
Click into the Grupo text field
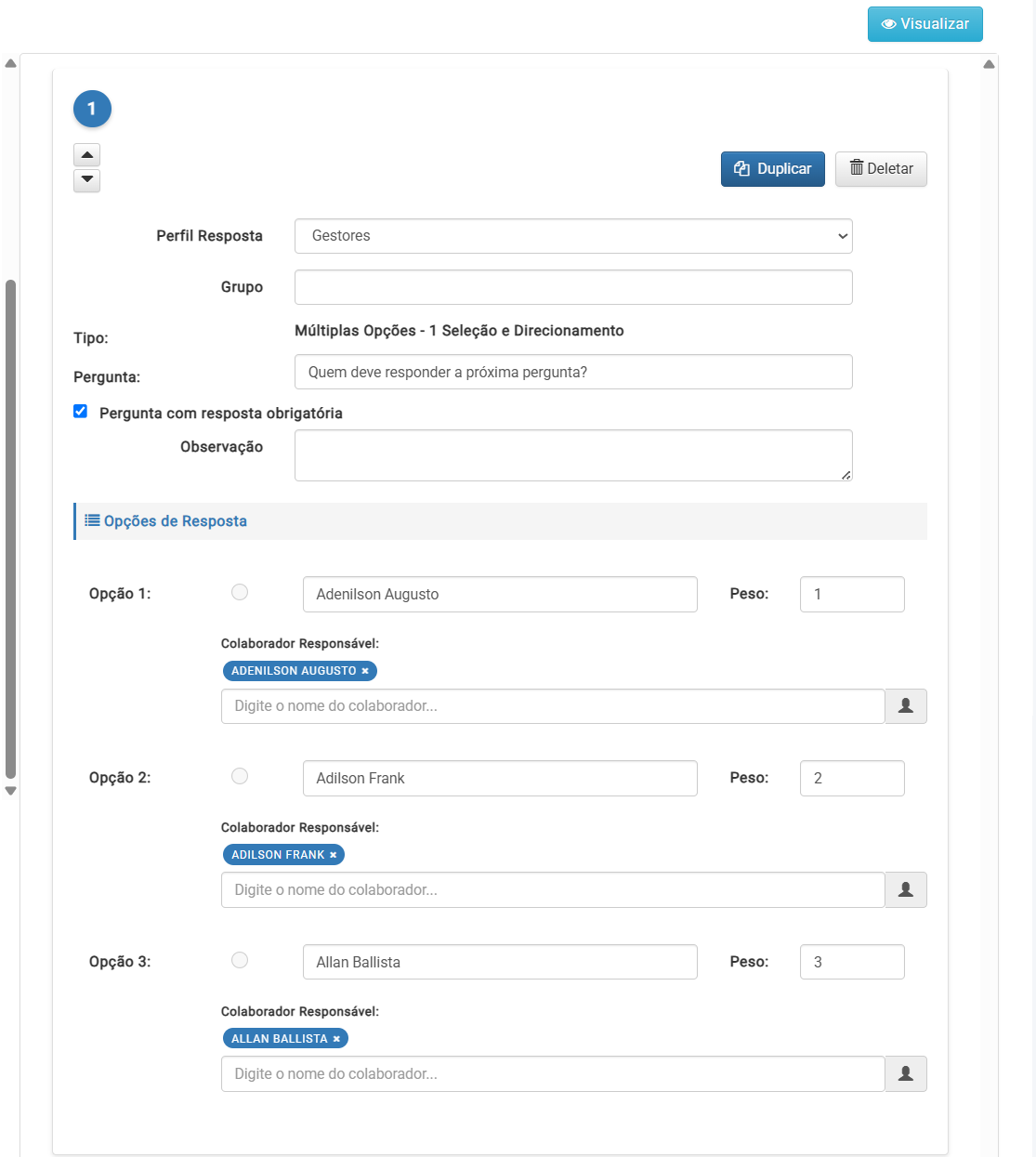tap(572, 287)
